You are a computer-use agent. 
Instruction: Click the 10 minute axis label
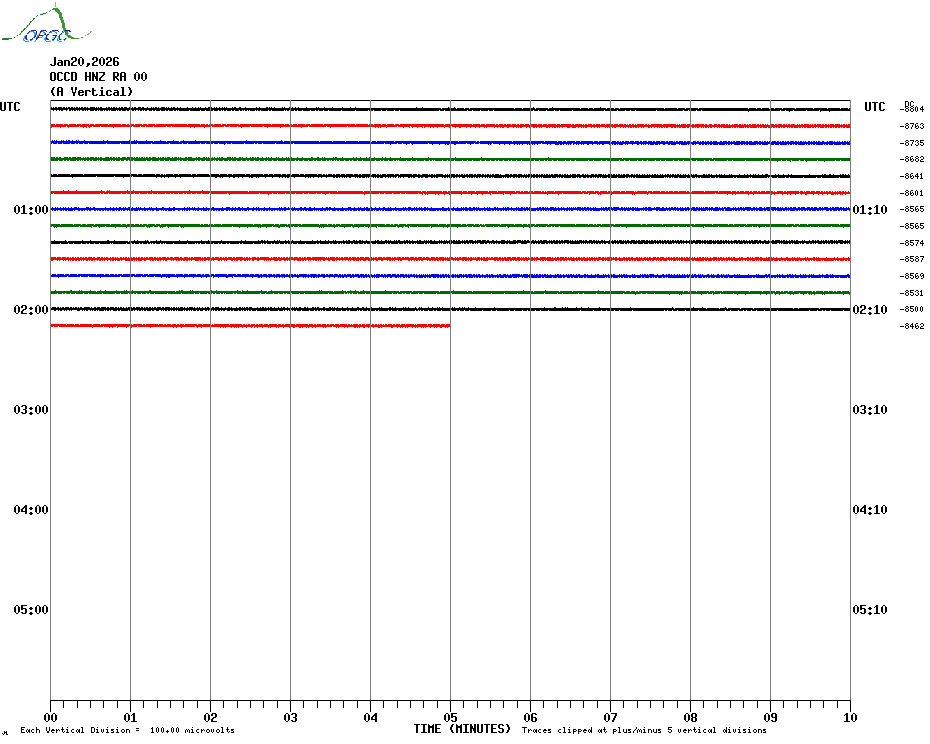pos(850,718)
